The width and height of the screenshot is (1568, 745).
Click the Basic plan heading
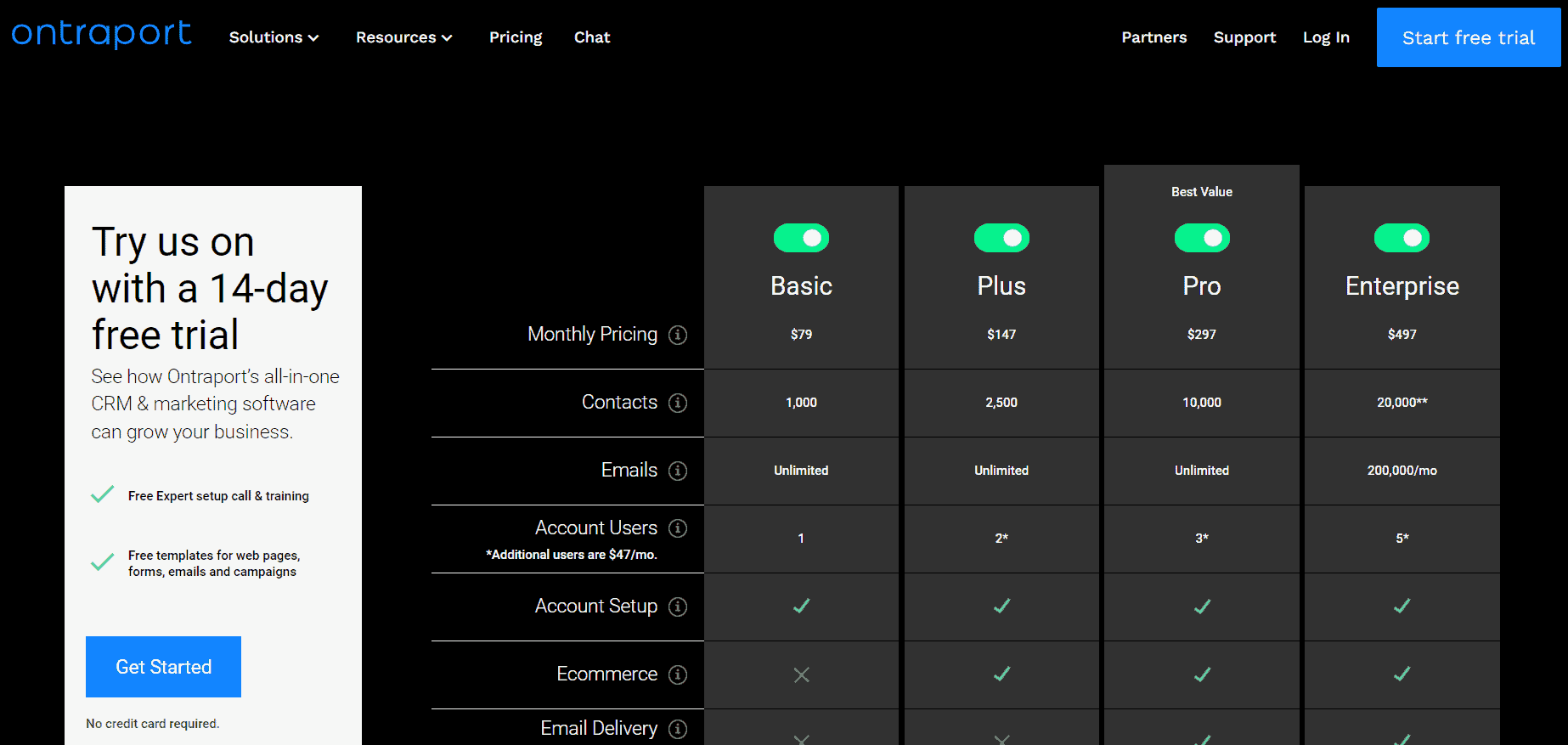pyautogui.click(x=801, y=286)
